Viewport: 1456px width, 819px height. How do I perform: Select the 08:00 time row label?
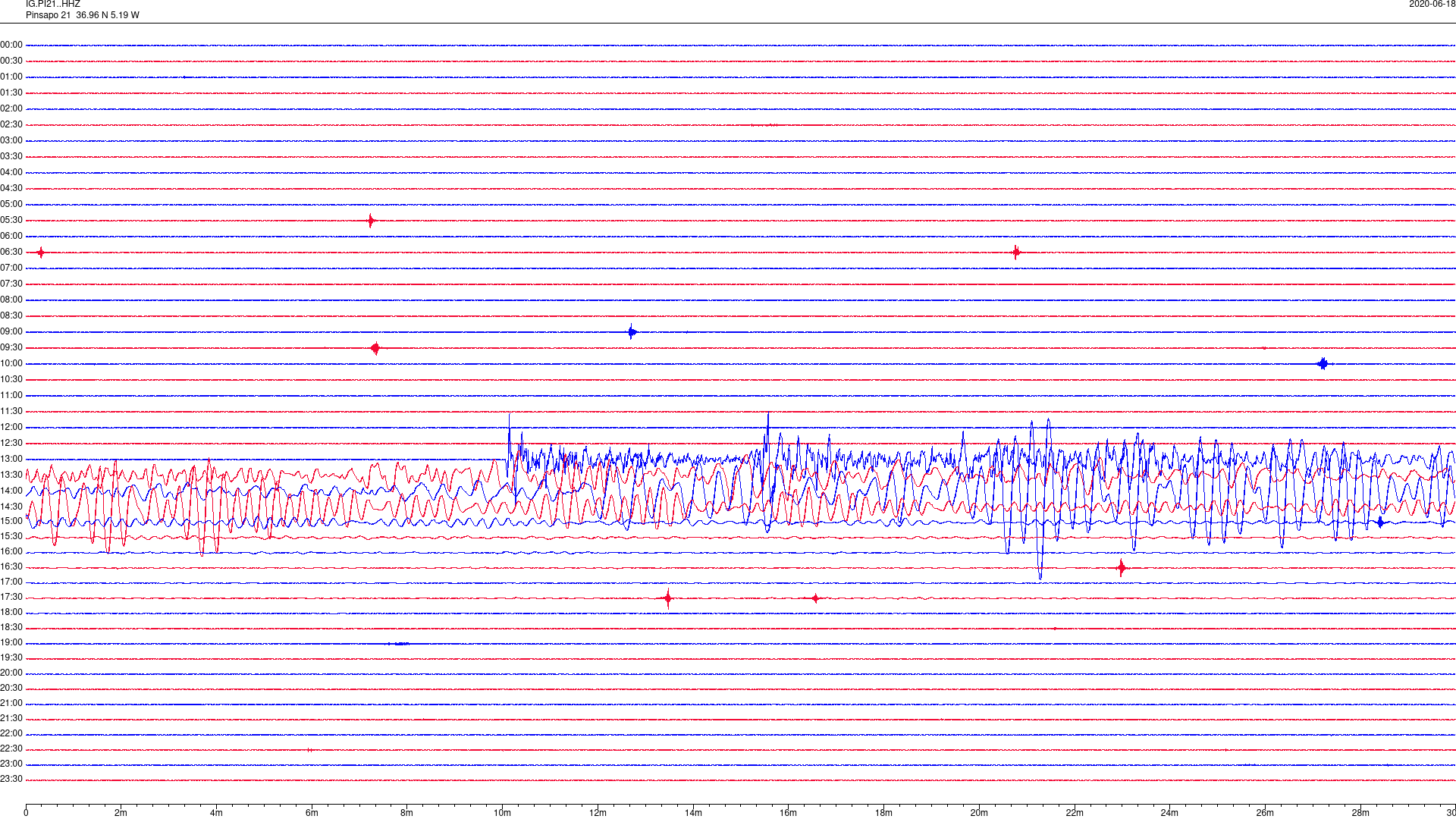(11, 300)
